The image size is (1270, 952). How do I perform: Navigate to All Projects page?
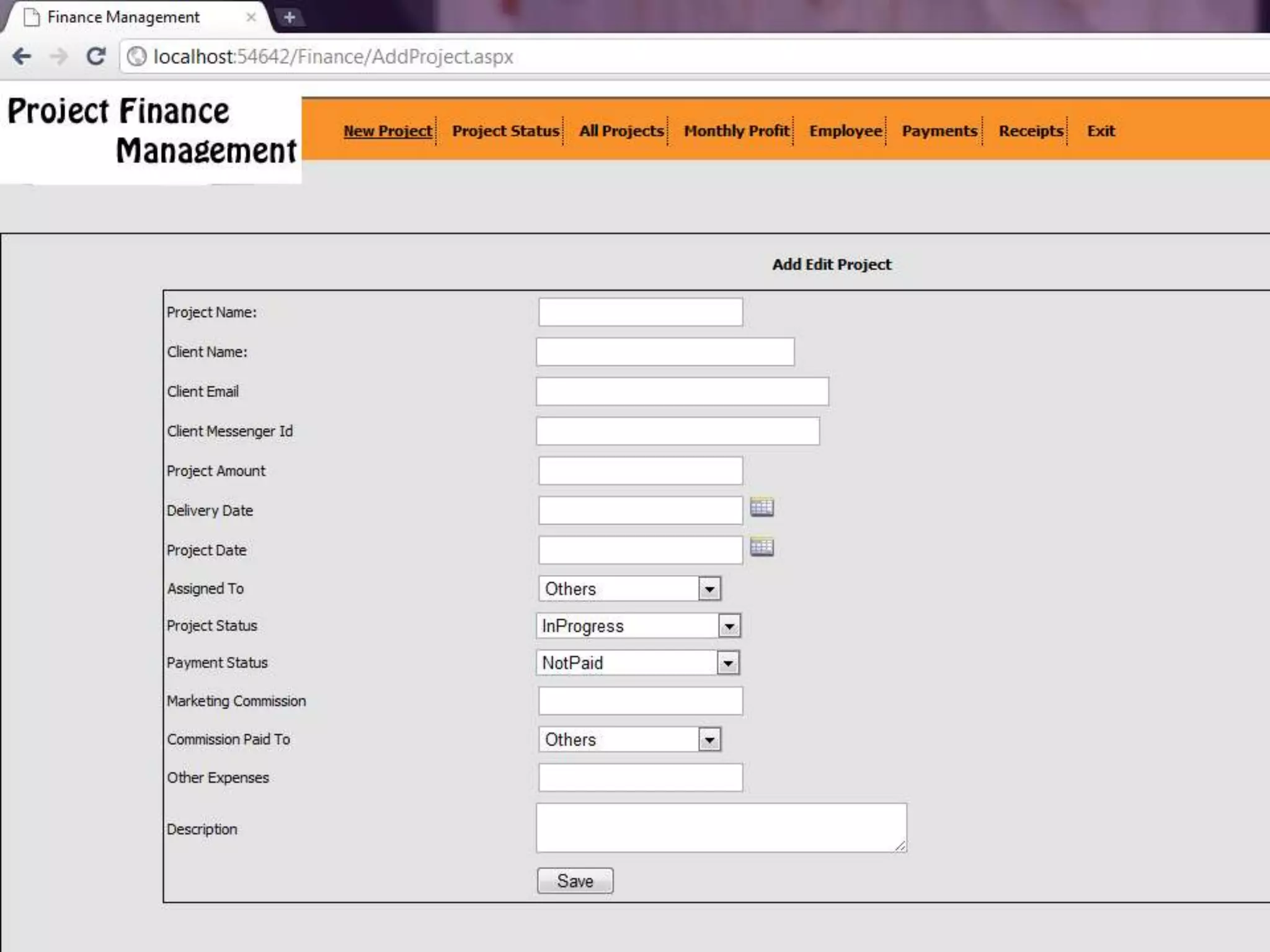[621, 131]
